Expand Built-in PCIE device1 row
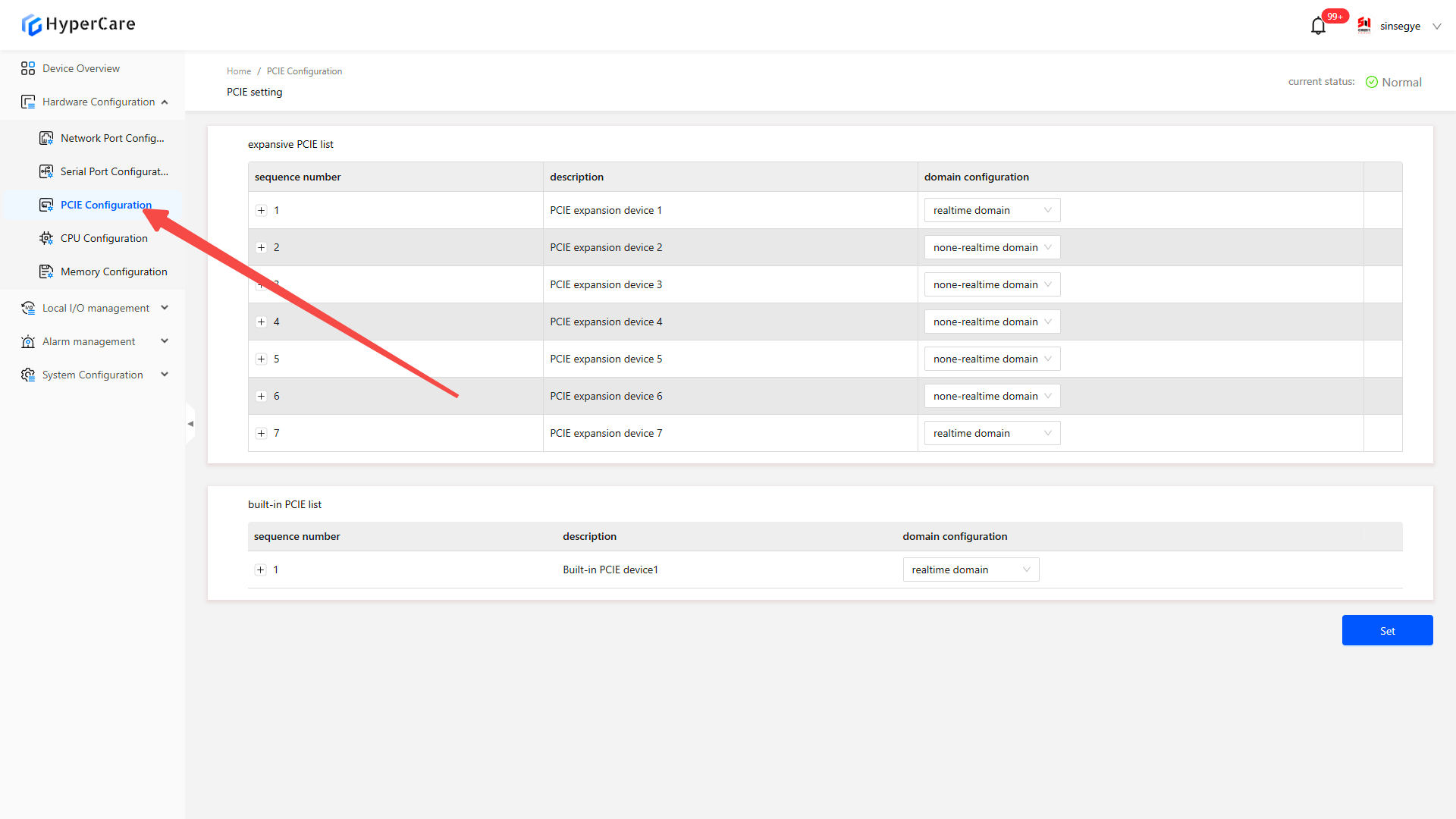 [x=261, y=570]
